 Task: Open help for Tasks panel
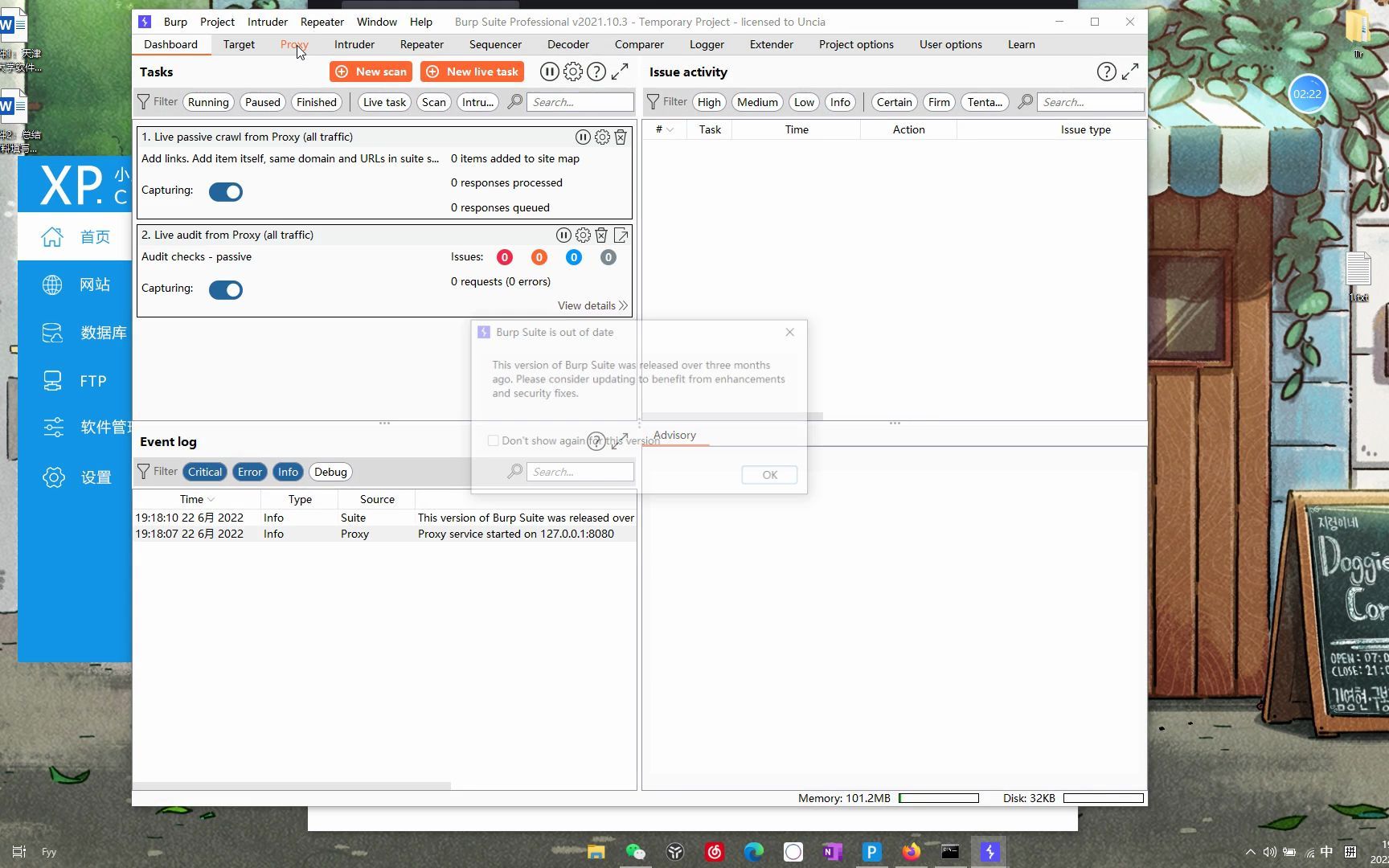coord(596,72)
